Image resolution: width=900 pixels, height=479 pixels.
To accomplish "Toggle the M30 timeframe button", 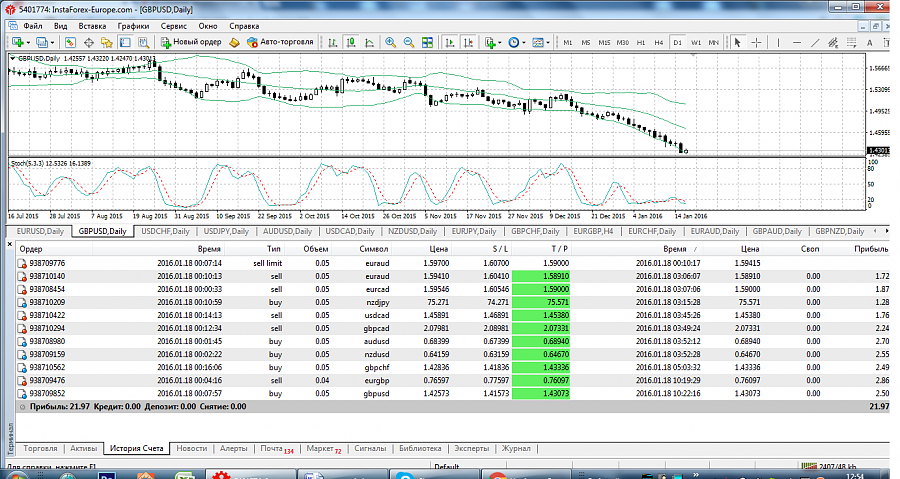I will click(x=623, y=42).
